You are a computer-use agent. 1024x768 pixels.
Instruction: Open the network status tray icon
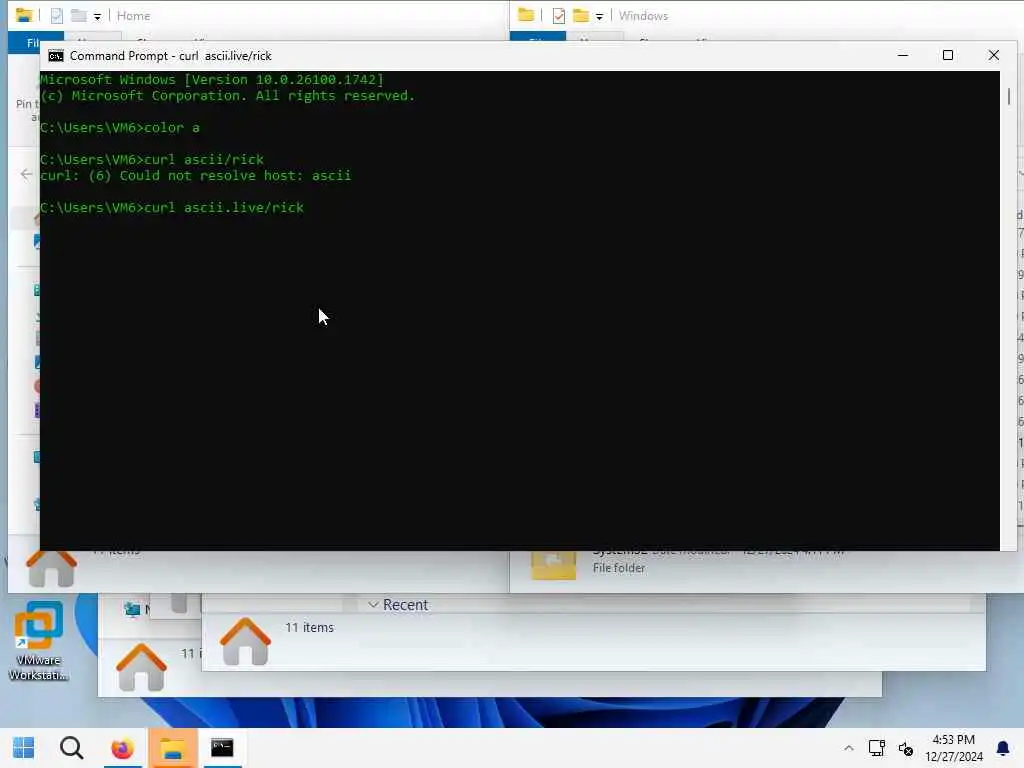coord(876,748)
